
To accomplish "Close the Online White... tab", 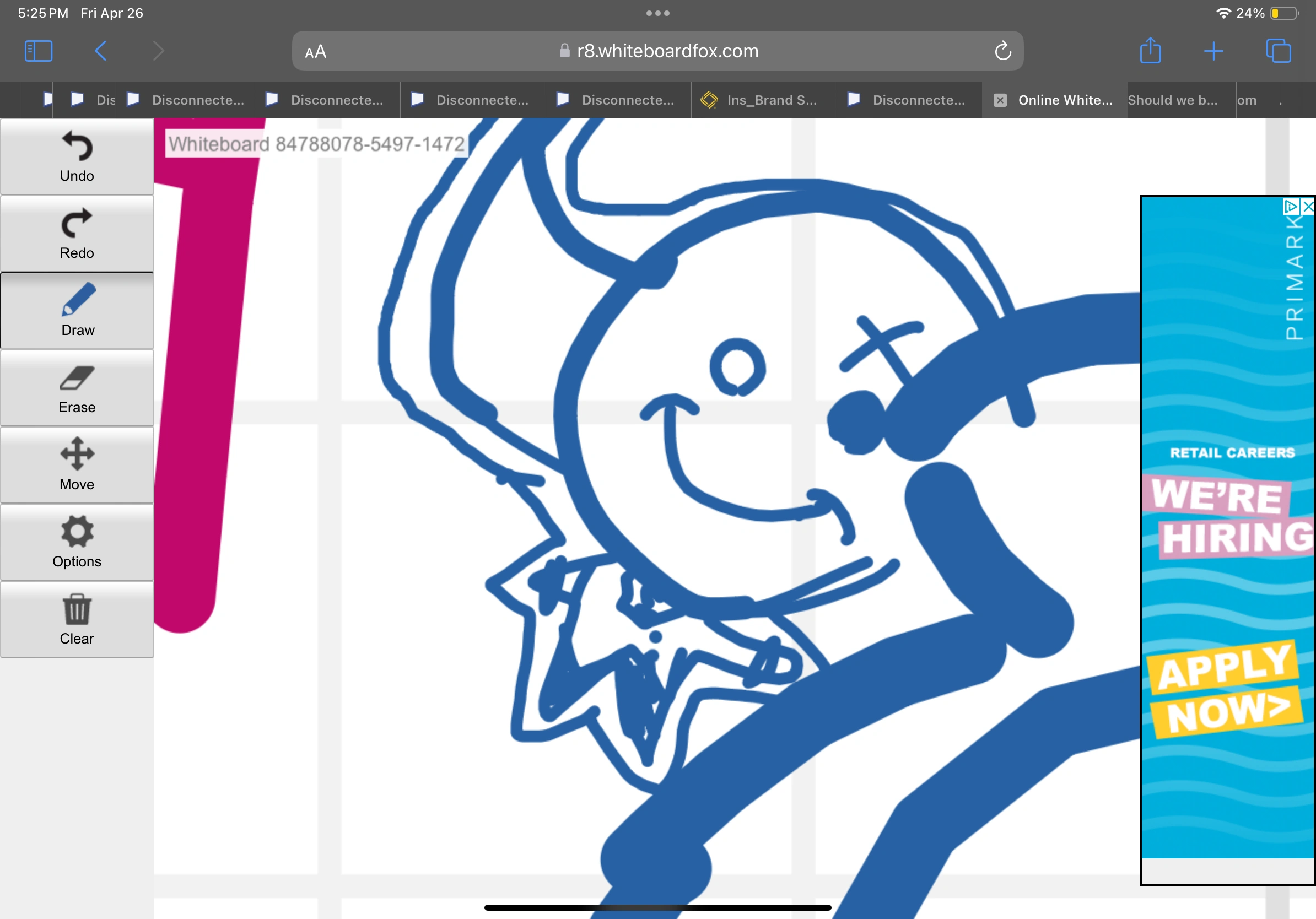I will (1000, 100).
